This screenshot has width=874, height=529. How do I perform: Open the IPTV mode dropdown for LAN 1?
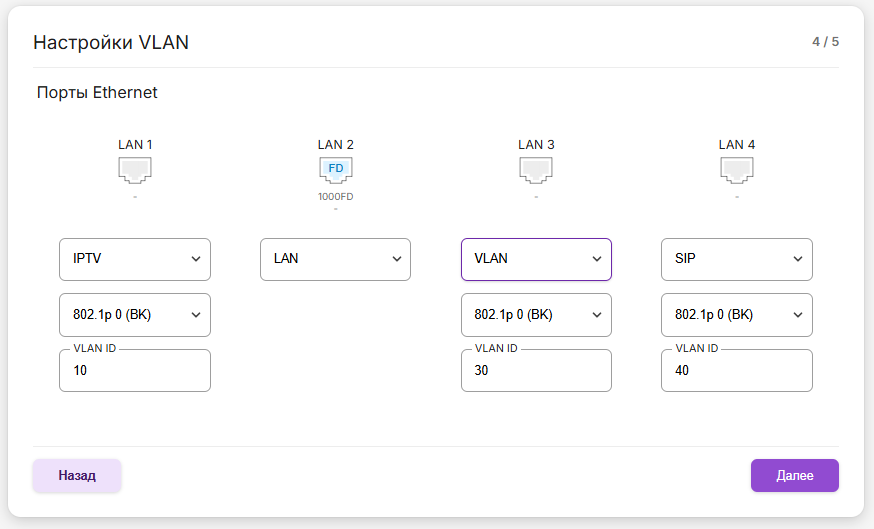135,259
